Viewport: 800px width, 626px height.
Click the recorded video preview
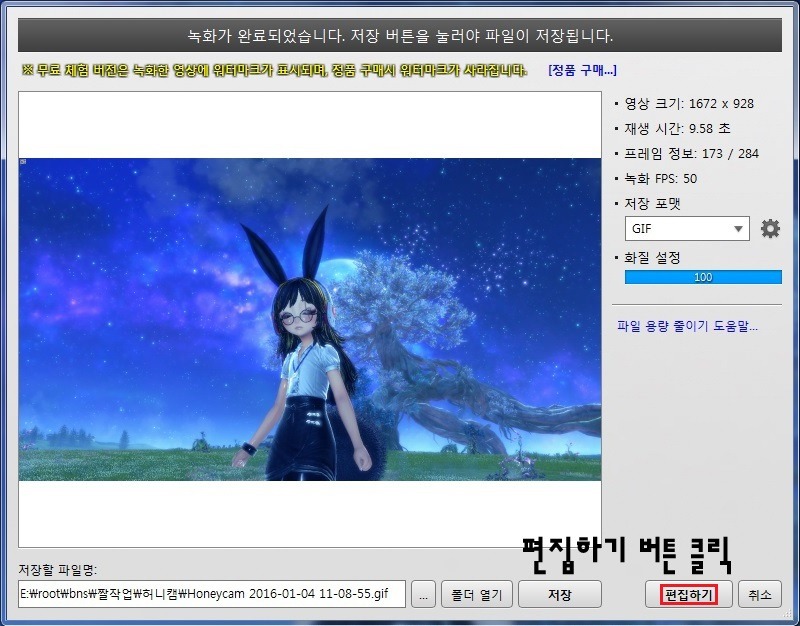pos(310,319)
